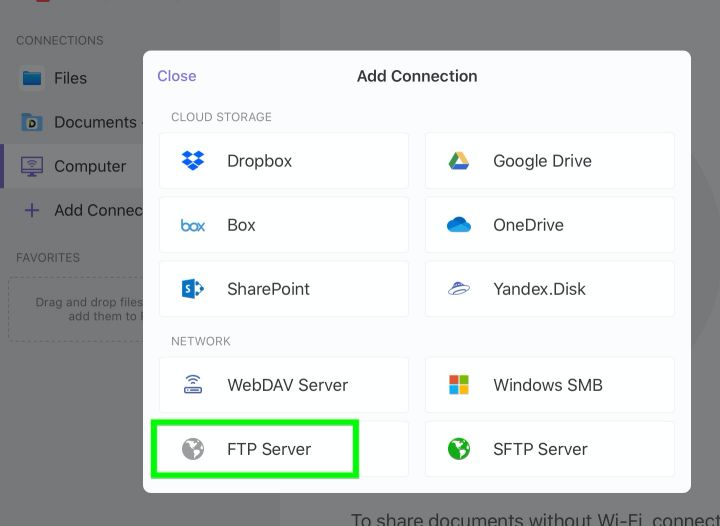Open Files in the sidebar

coord(70,78)
